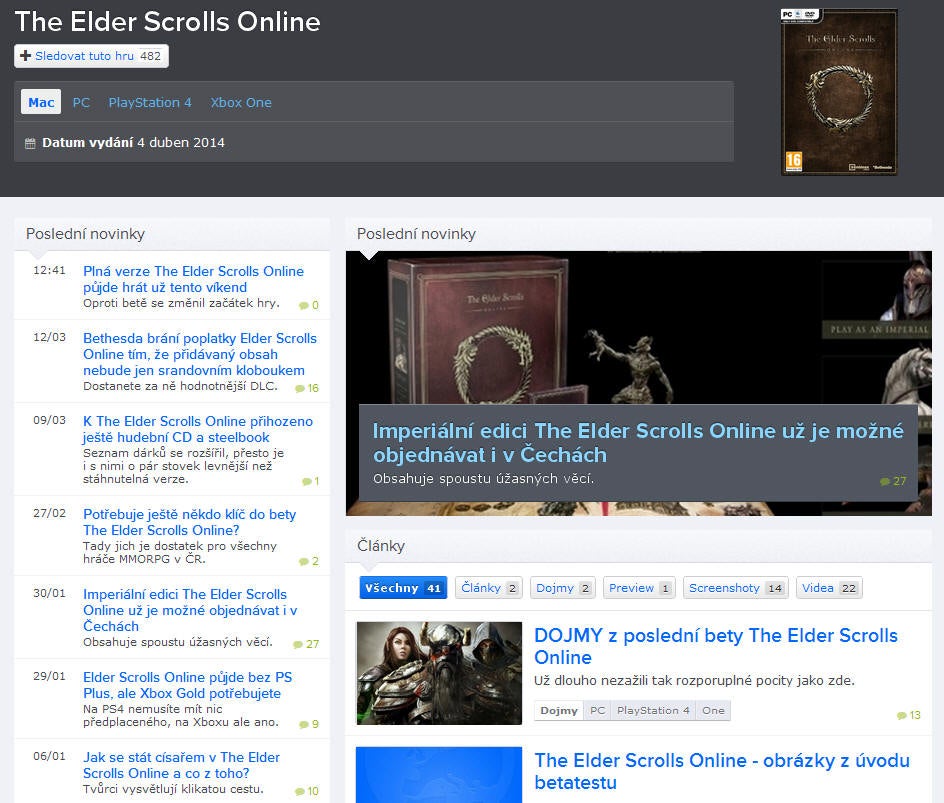Click summary 'Seznam dárků se rozšířil' text
Viewport: 944px width, 803px height.
[184, 466]
